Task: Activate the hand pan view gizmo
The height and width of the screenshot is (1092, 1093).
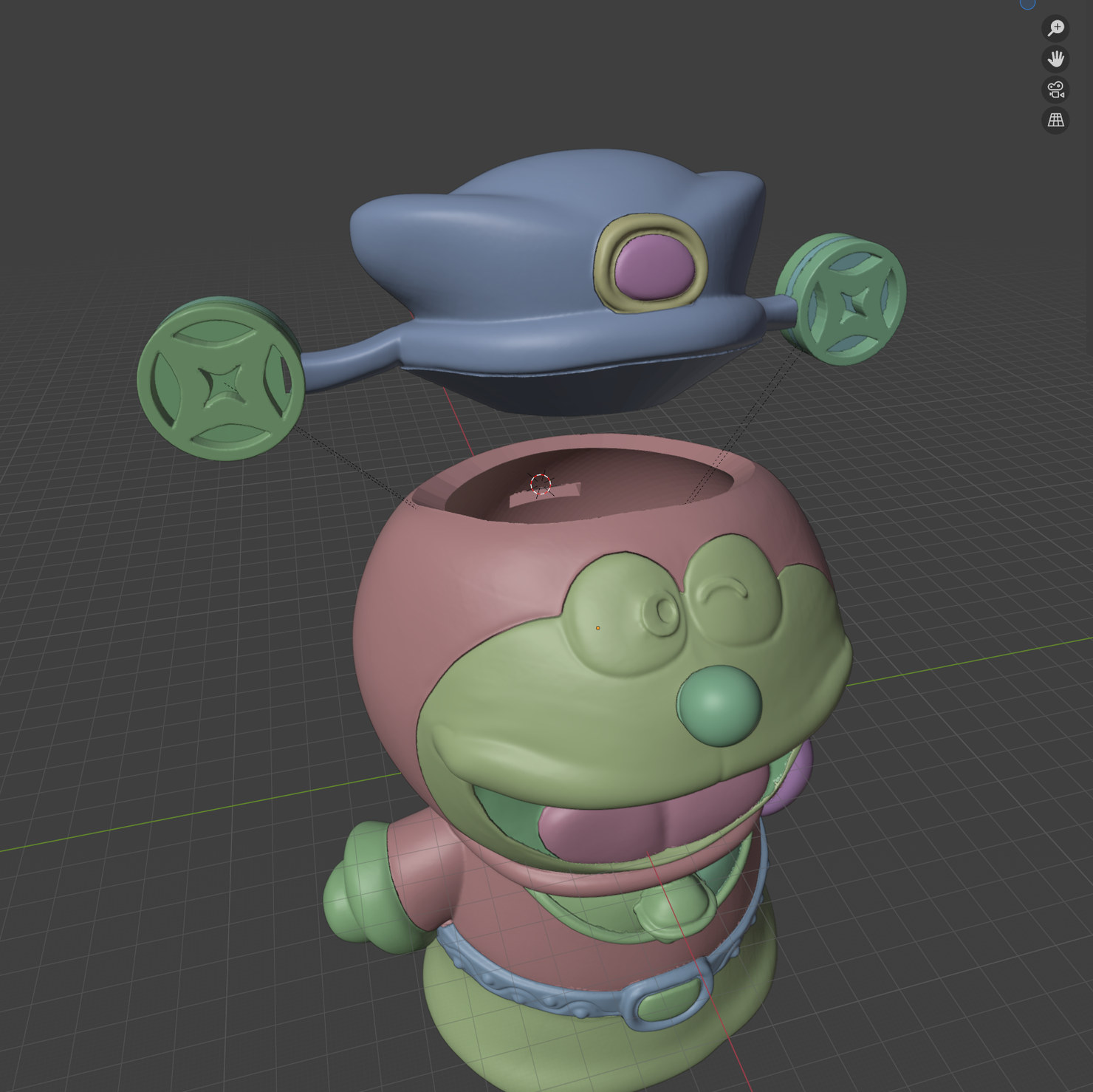Action: 1055,58
